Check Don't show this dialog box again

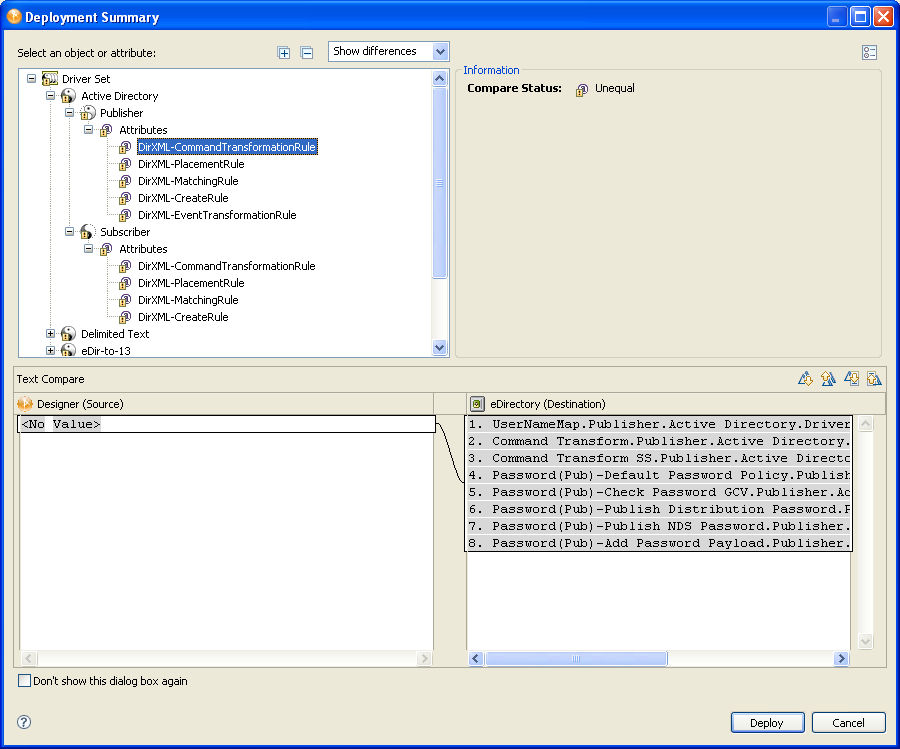[x=24, y=681]
